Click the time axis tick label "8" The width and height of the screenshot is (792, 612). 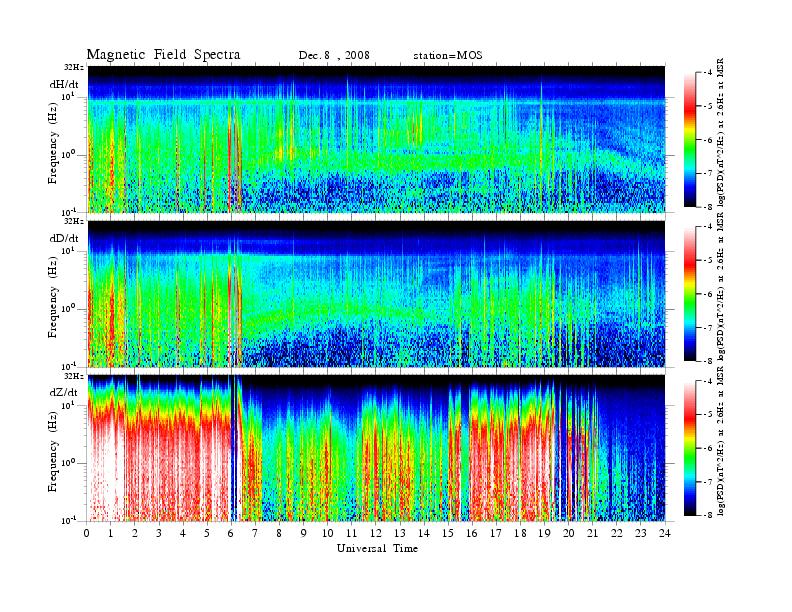point(279,533)
